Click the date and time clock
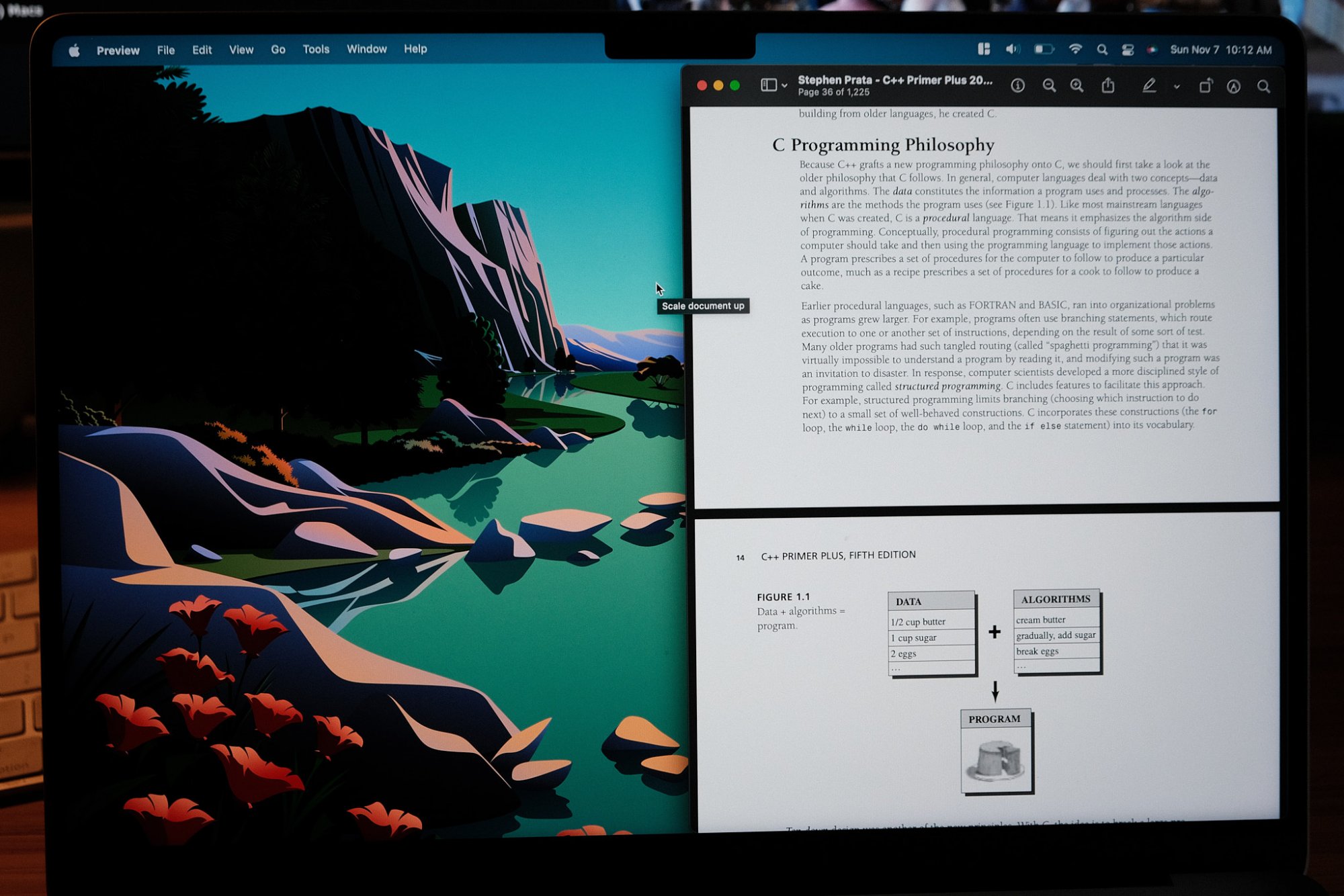Viewport: 1344px width, 896px height. (x=1220, y=50)
